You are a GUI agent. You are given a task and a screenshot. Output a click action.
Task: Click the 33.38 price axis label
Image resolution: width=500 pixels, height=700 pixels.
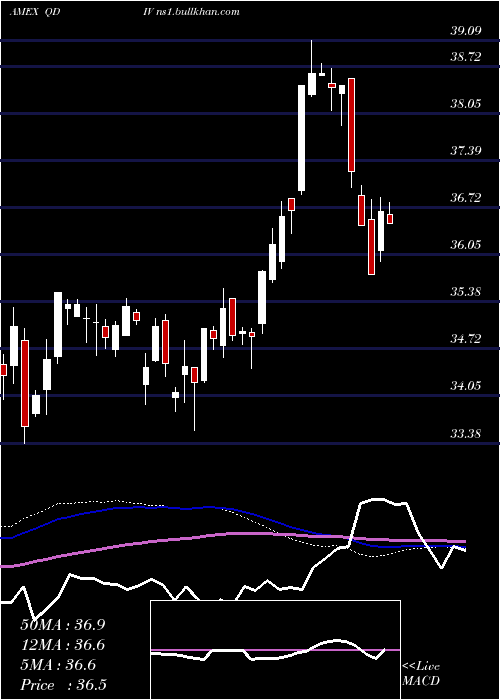point(465,433)
